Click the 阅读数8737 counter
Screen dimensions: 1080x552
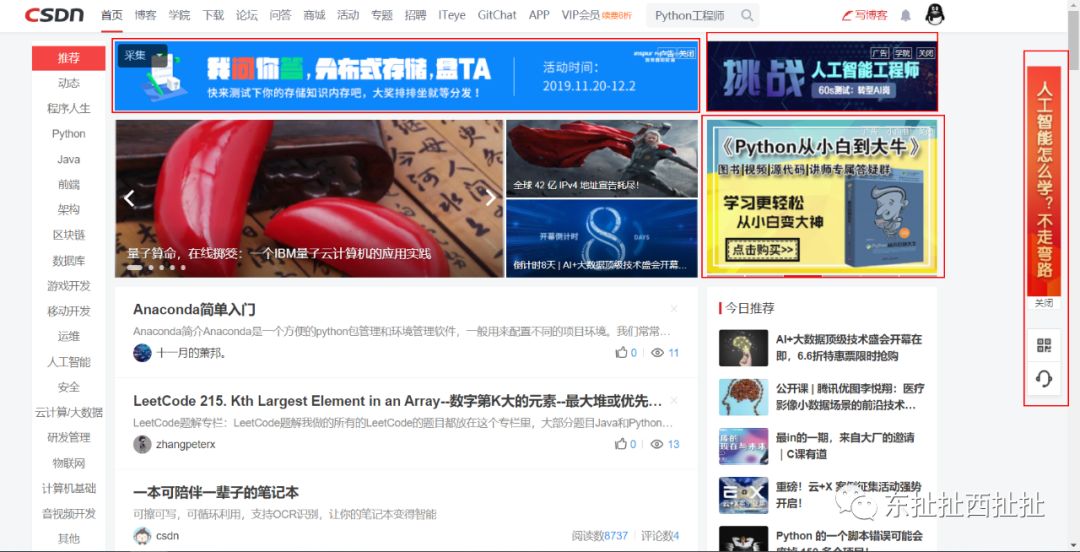click(x=600, y=535)
